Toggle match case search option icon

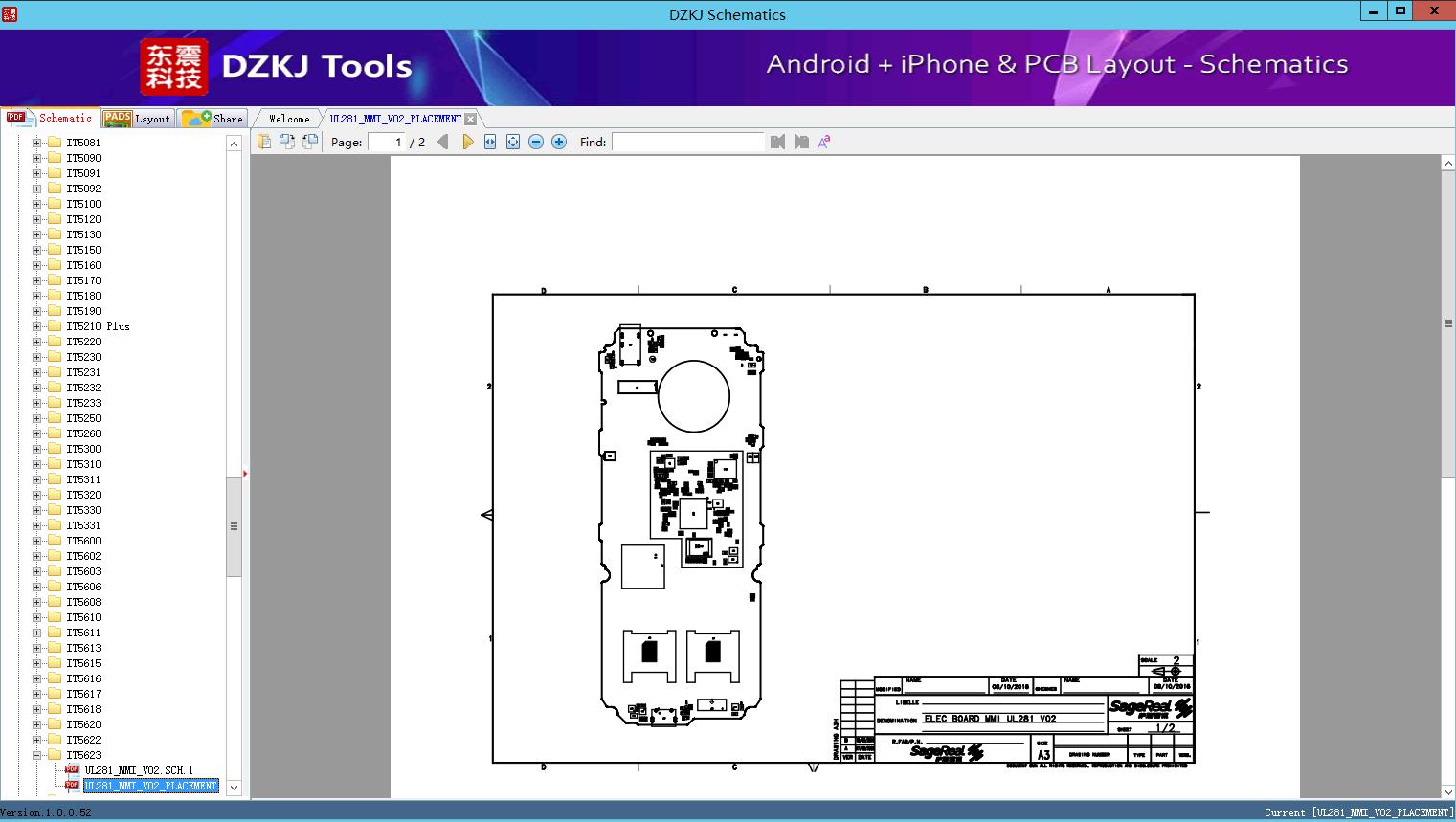tap(823, 142)
